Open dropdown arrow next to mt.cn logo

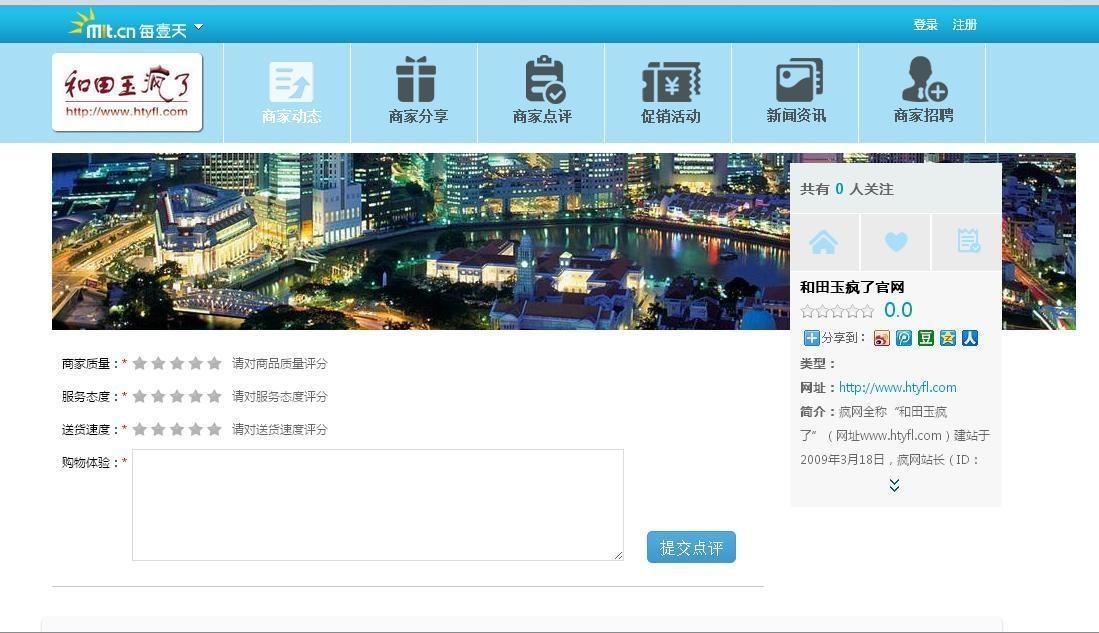(198, 27)
